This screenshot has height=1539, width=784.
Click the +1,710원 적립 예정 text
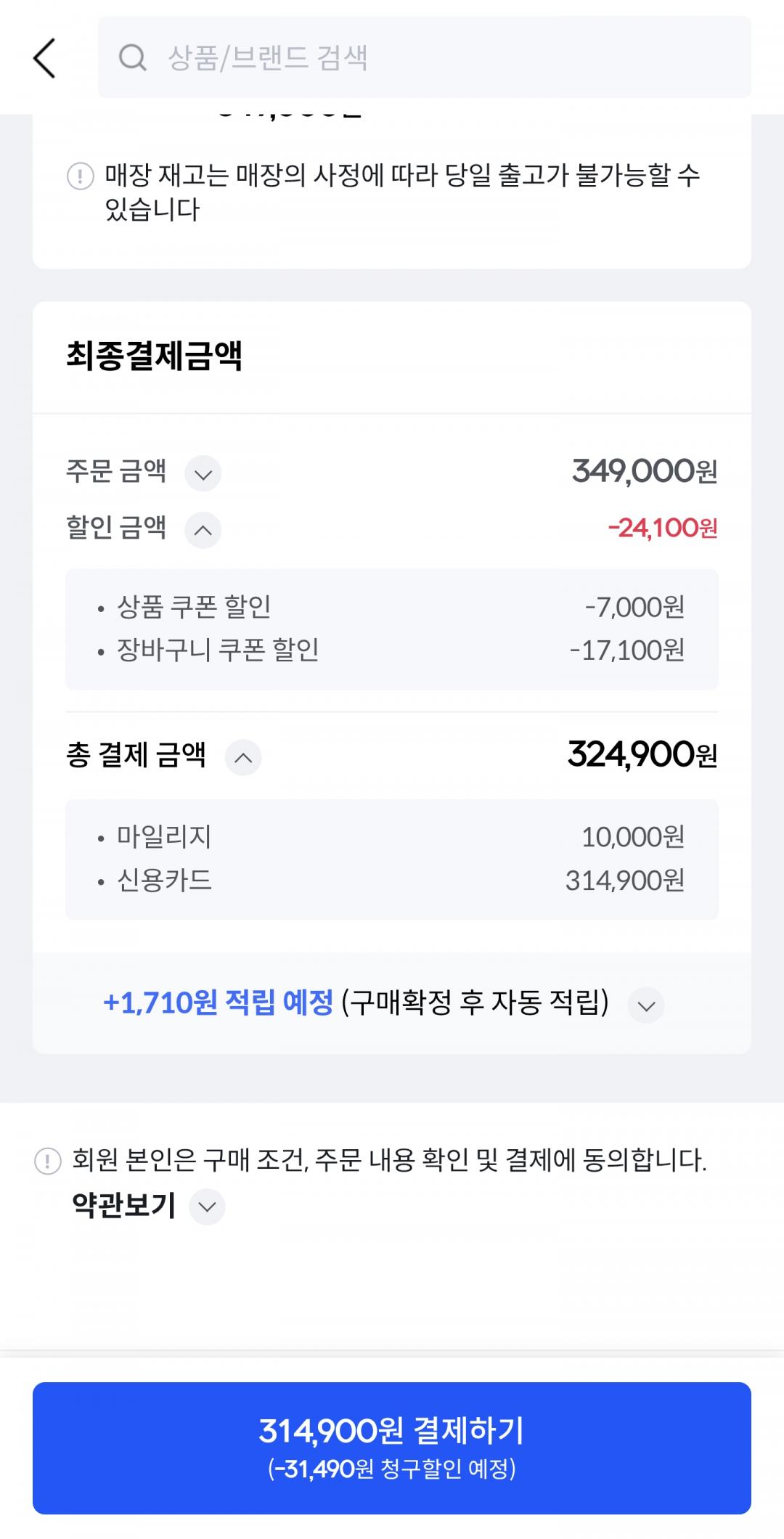(x=218, y=1003)
